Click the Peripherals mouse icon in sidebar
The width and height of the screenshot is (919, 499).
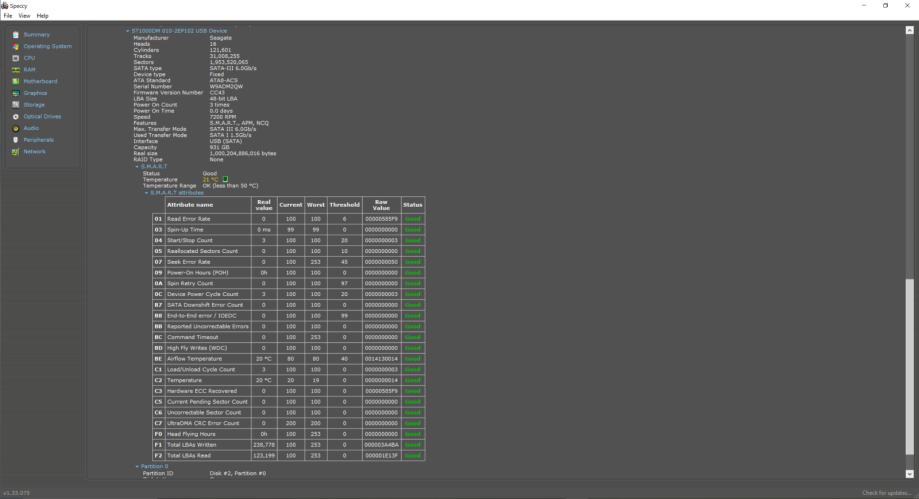tap(16, 140)
